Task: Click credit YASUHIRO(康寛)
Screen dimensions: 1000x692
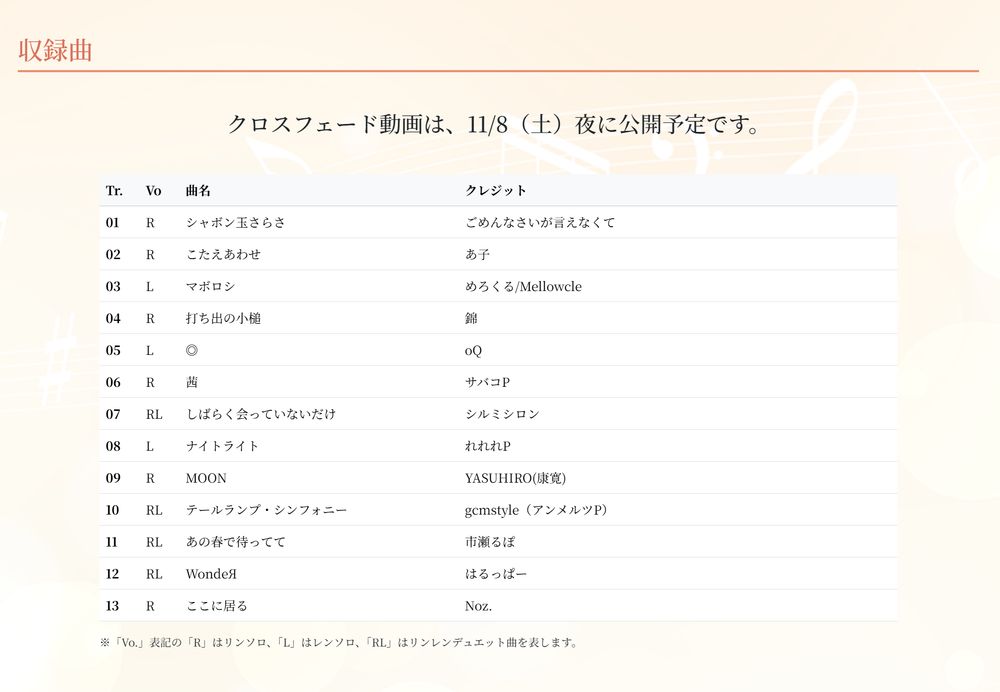Action: [515, 478]
